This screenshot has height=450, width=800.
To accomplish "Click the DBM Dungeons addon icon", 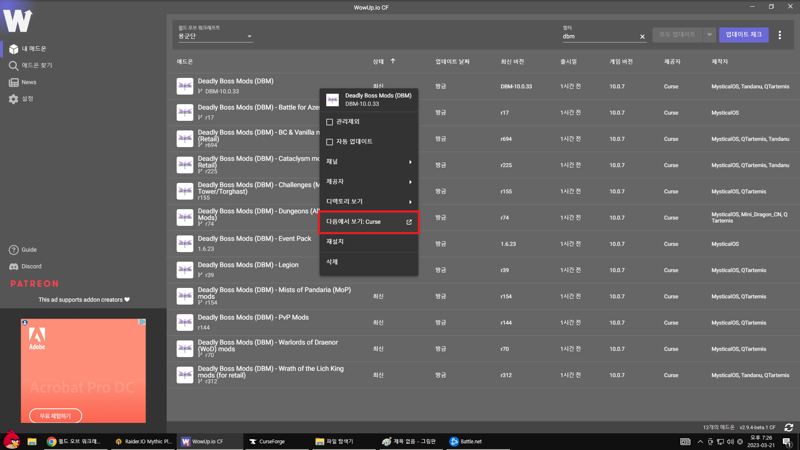I will pyautogui.click(x=185, y=217).
